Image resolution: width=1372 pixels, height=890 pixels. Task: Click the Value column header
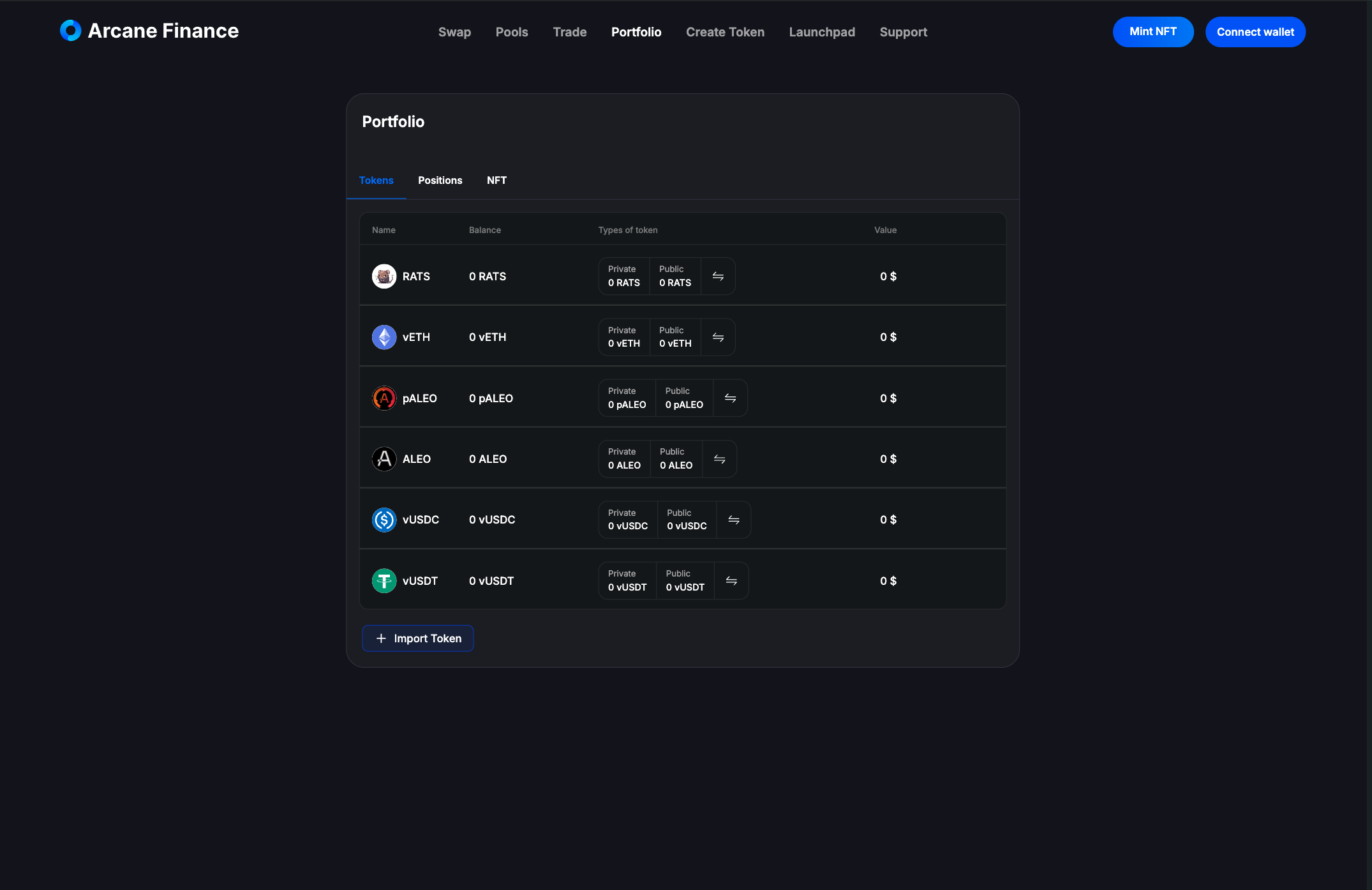click(885, 230)
